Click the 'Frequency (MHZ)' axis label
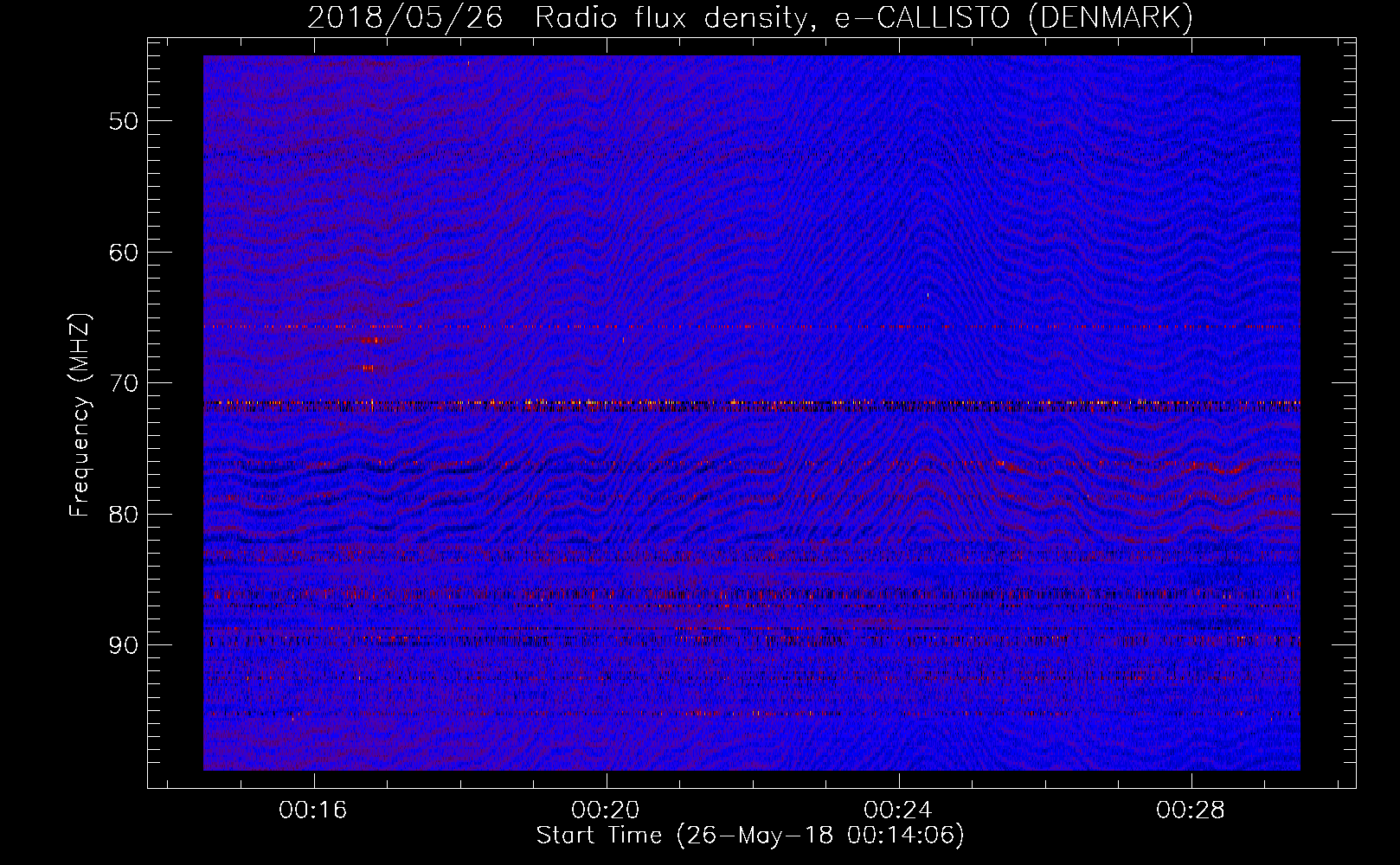1400x865 pixels. pyautogui.click(x=80, y=415)
